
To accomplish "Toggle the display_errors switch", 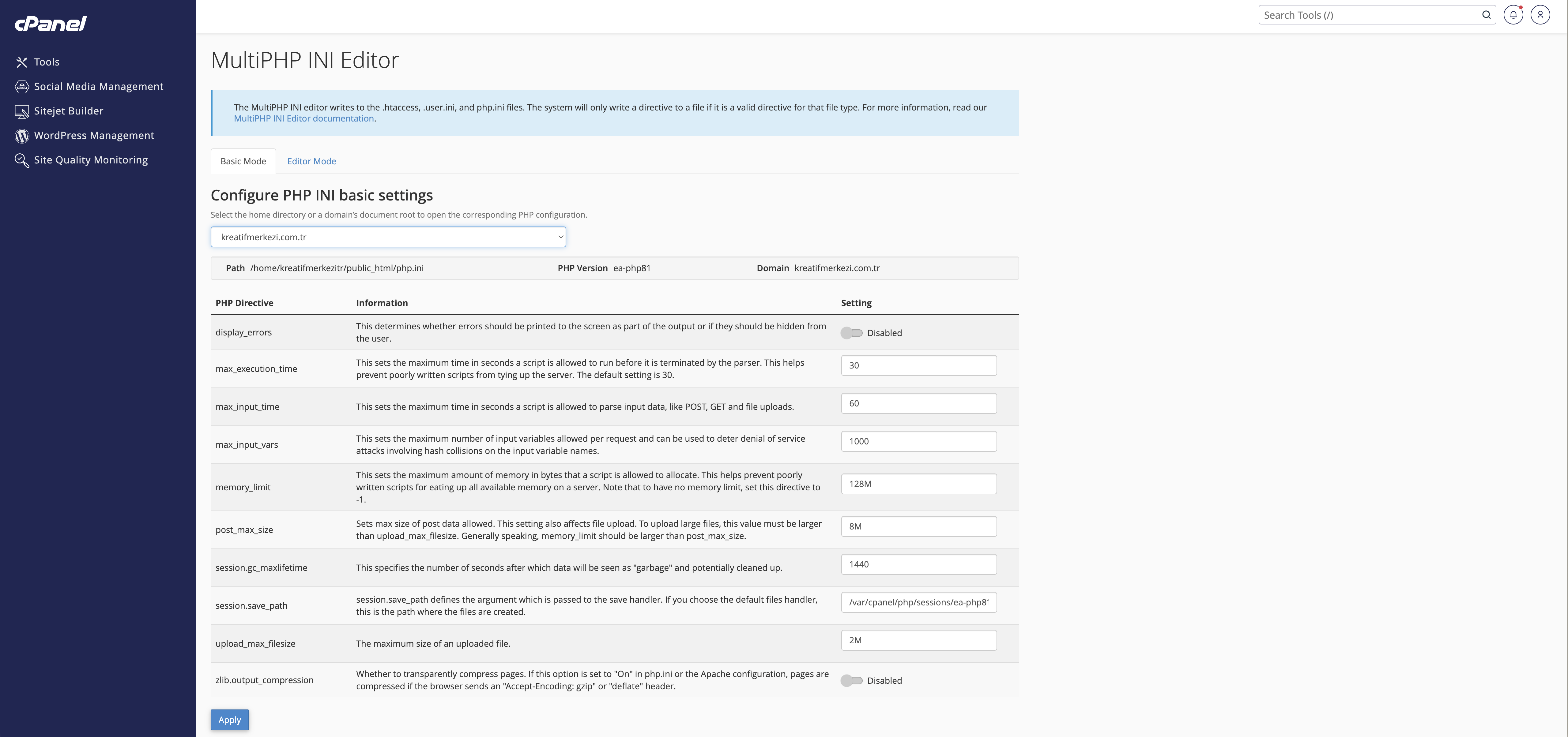I will (x=851, y=333).
